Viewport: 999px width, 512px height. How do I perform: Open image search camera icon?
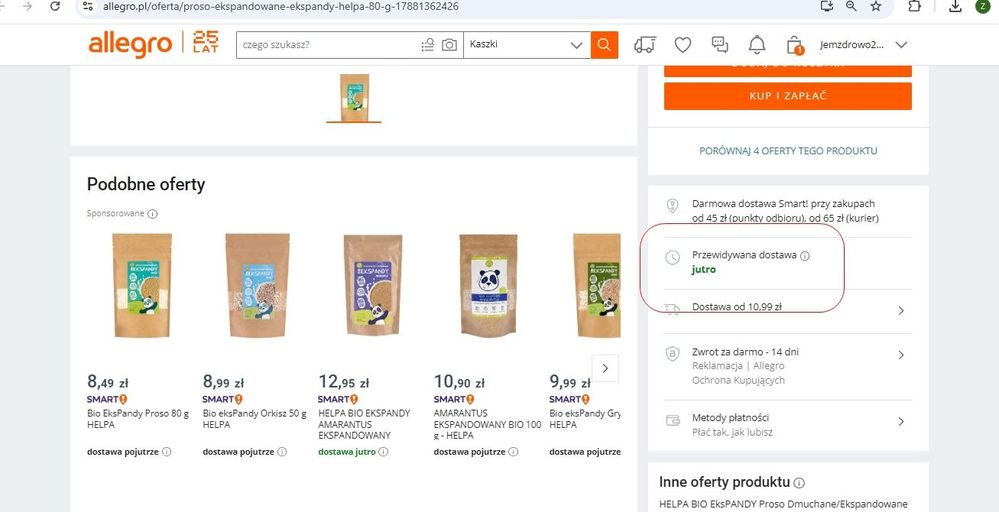(450, 45)
